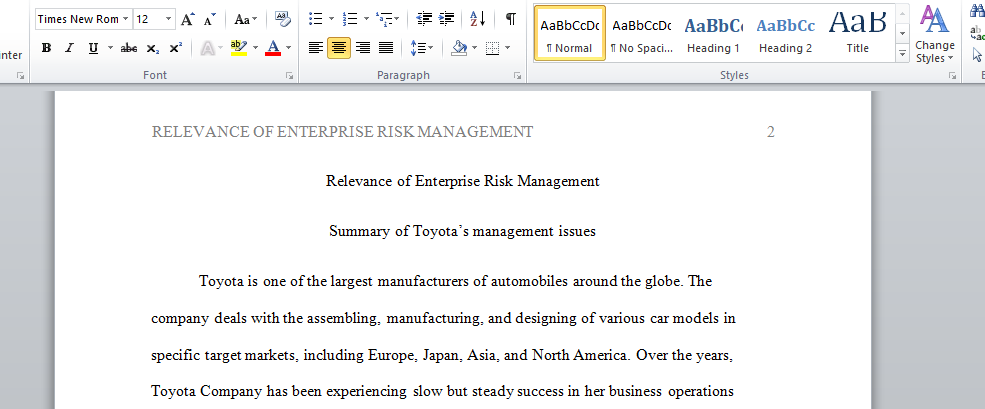The height and width of the screenshot is (409, 985).
Task: Increase paragraph indent
Action: click(x=447, y=19)
